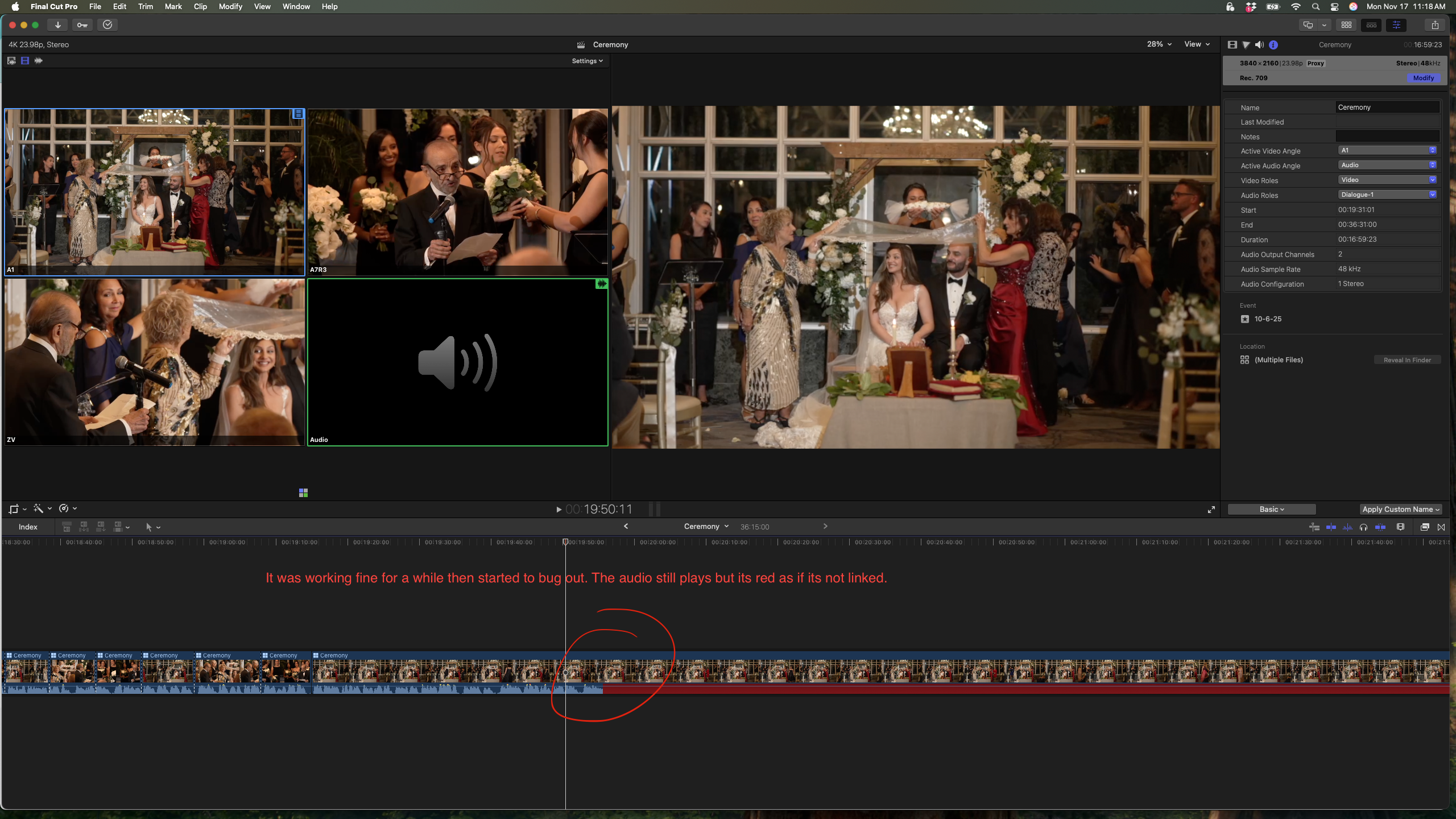This screenshot has width=1456, height=819.
Task: Click the enhancement magic wand icon
Action: click(x=39, y=508)
